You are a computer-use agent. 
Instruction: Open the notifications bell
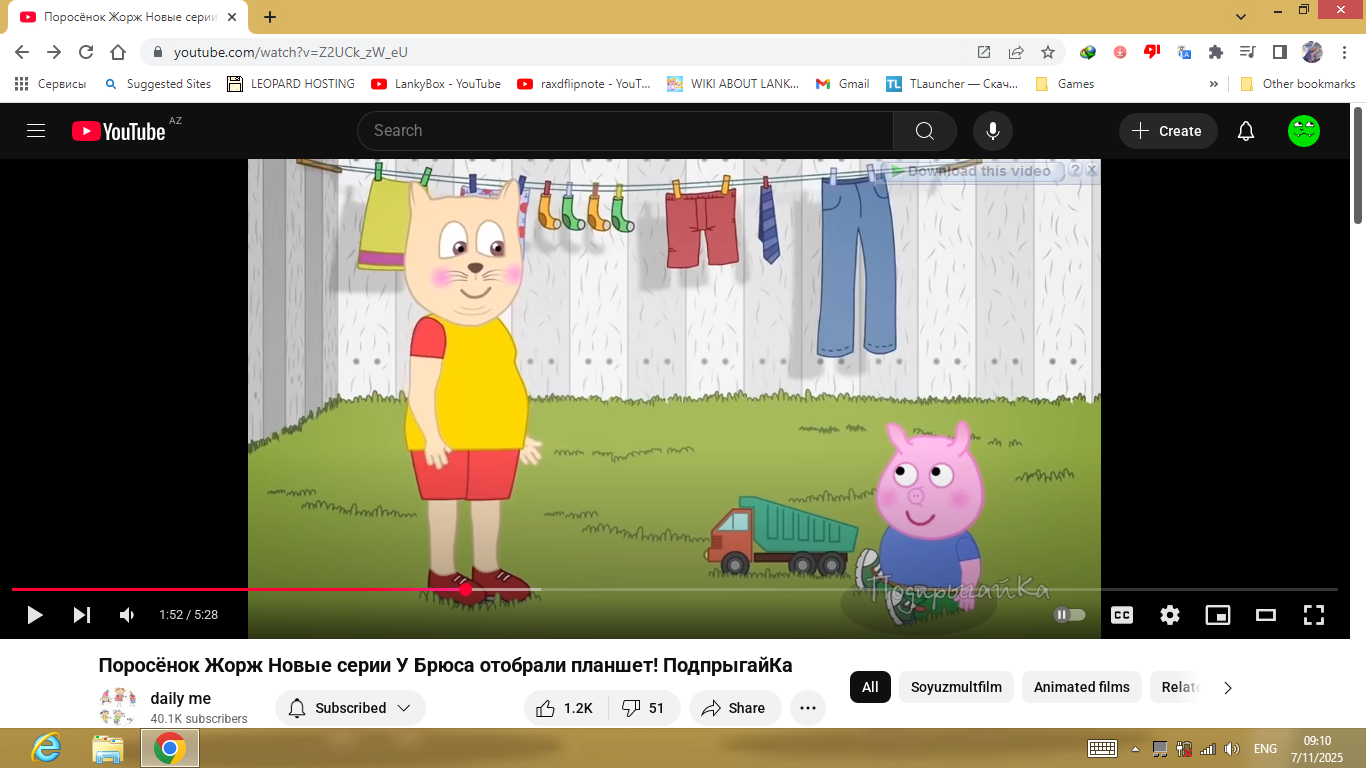click(x=1246, y=131)
